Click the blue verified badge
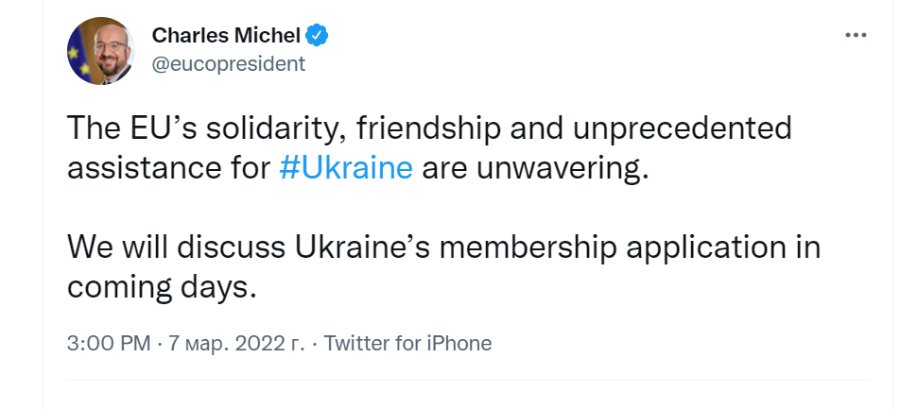900x409 pixels. (x=318, y=36)
